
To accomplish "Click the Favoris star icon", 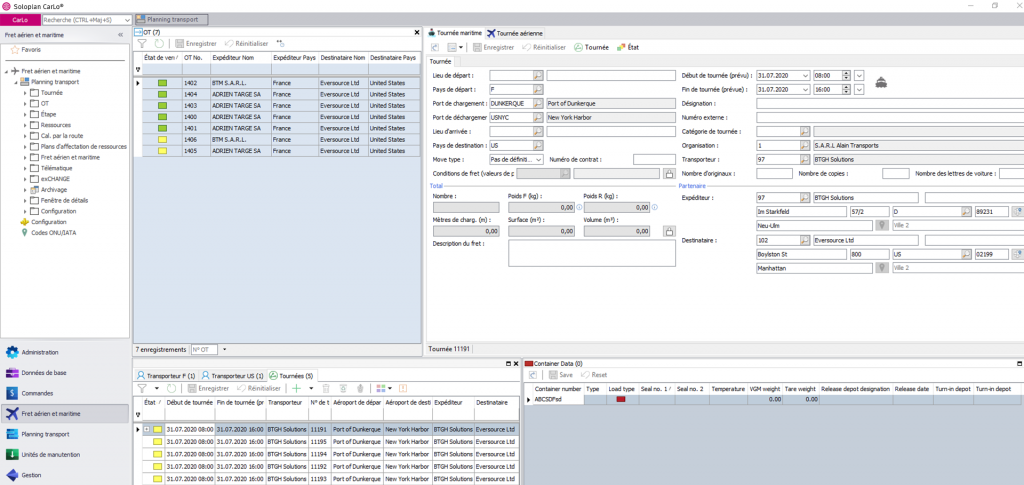I will click(15, 50).
